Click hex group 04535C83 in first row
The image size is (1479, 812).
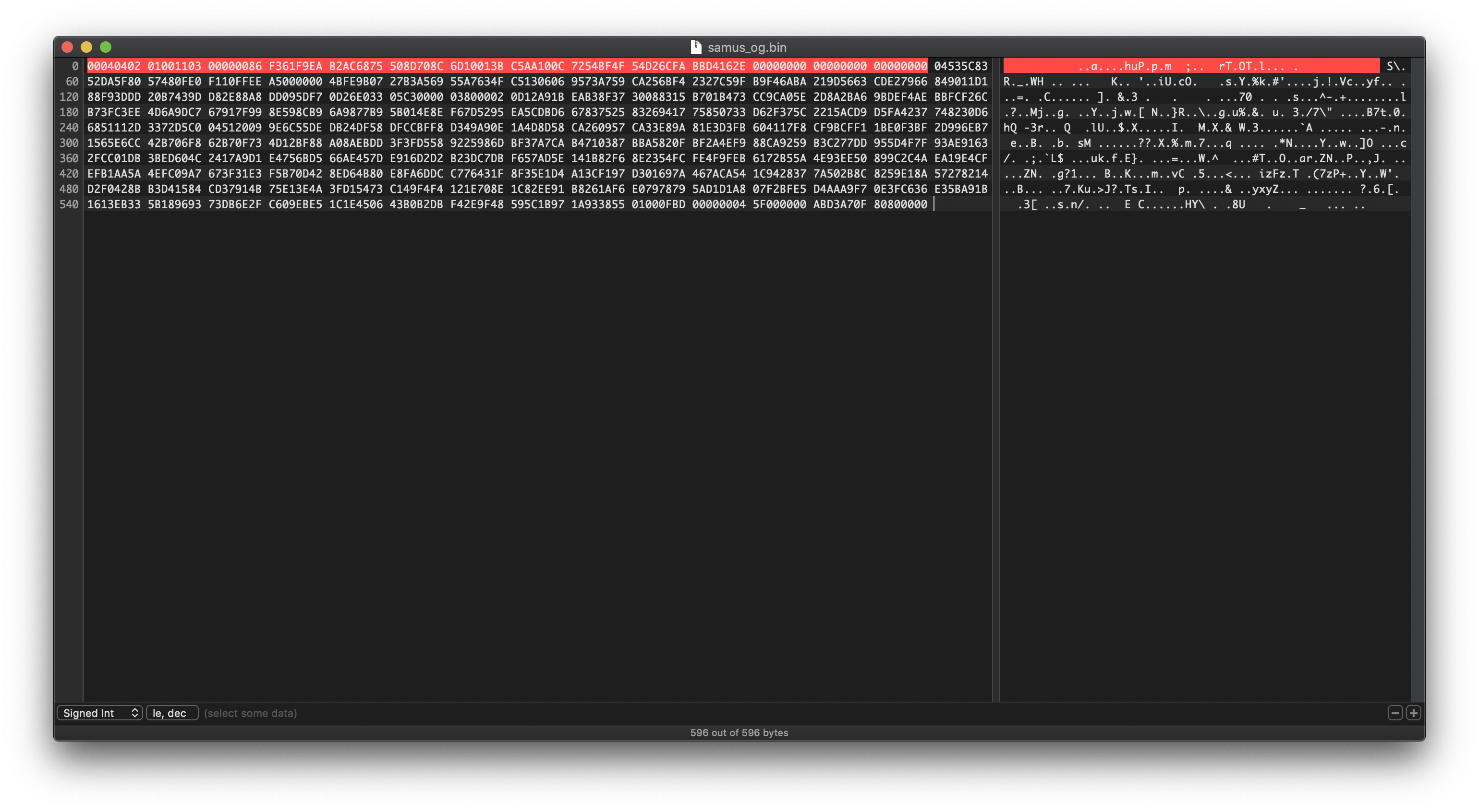[960, 66]
